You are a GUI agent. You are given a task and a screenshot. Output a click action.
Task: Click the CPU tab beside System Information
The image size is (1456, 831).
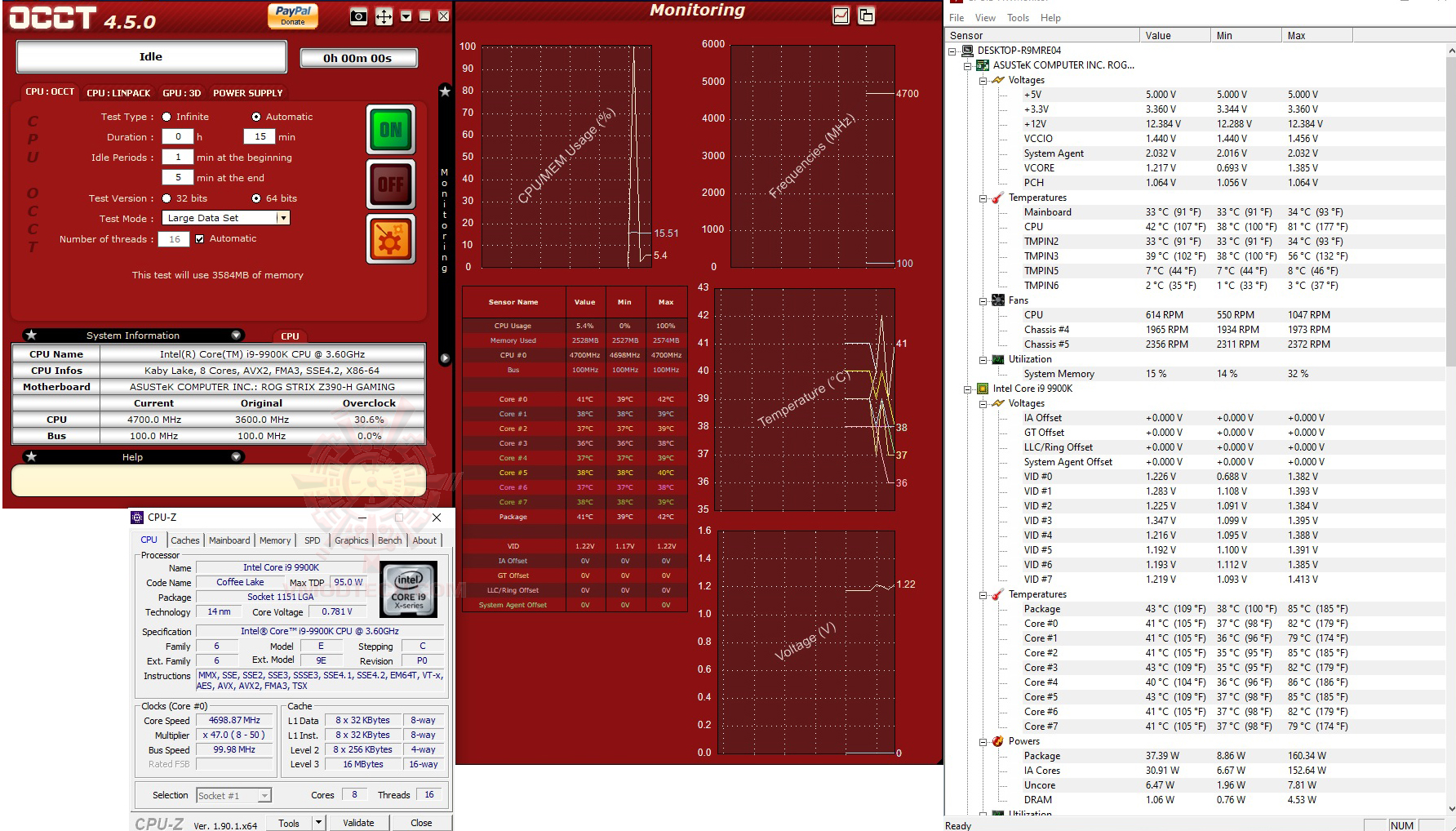291,336
